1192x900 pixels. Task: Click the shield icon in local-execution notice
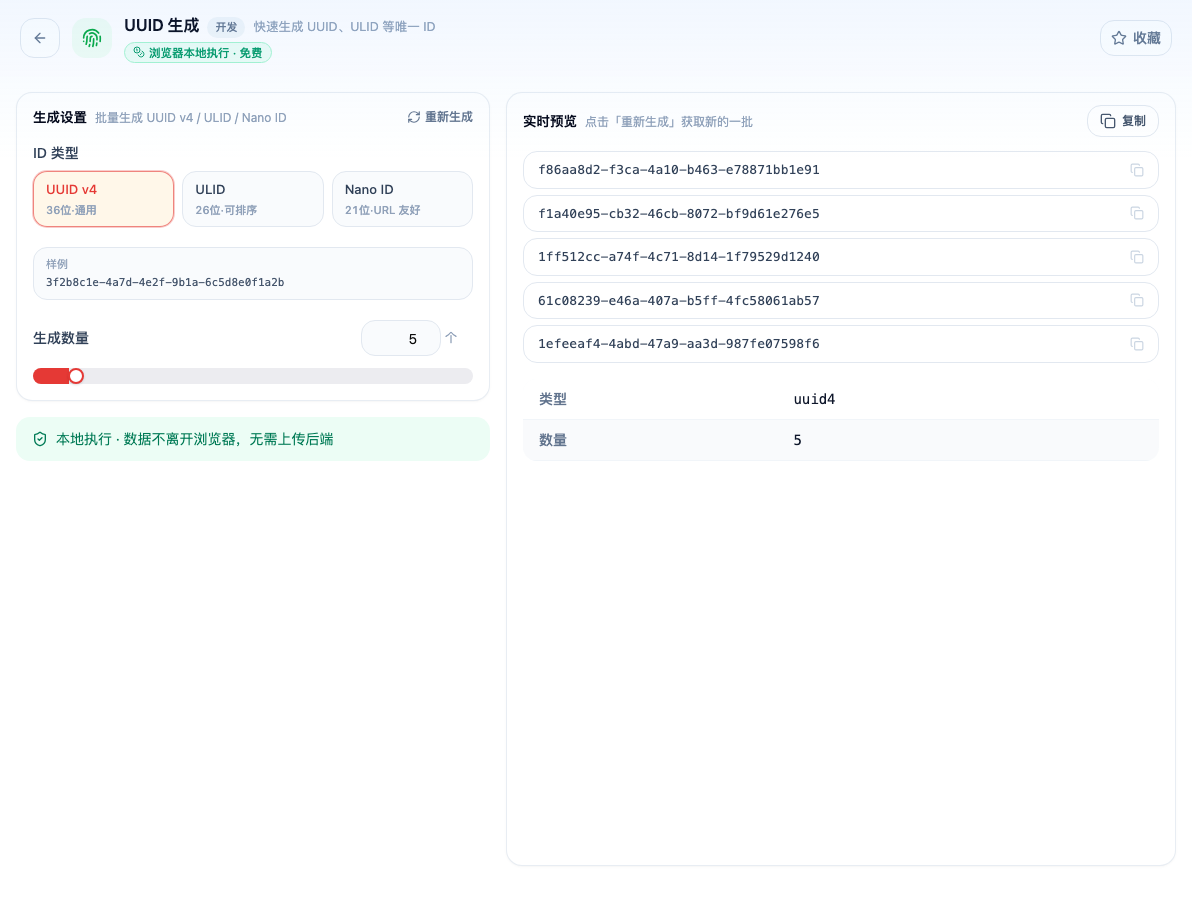pyautogui.click(x=40, y=439)
